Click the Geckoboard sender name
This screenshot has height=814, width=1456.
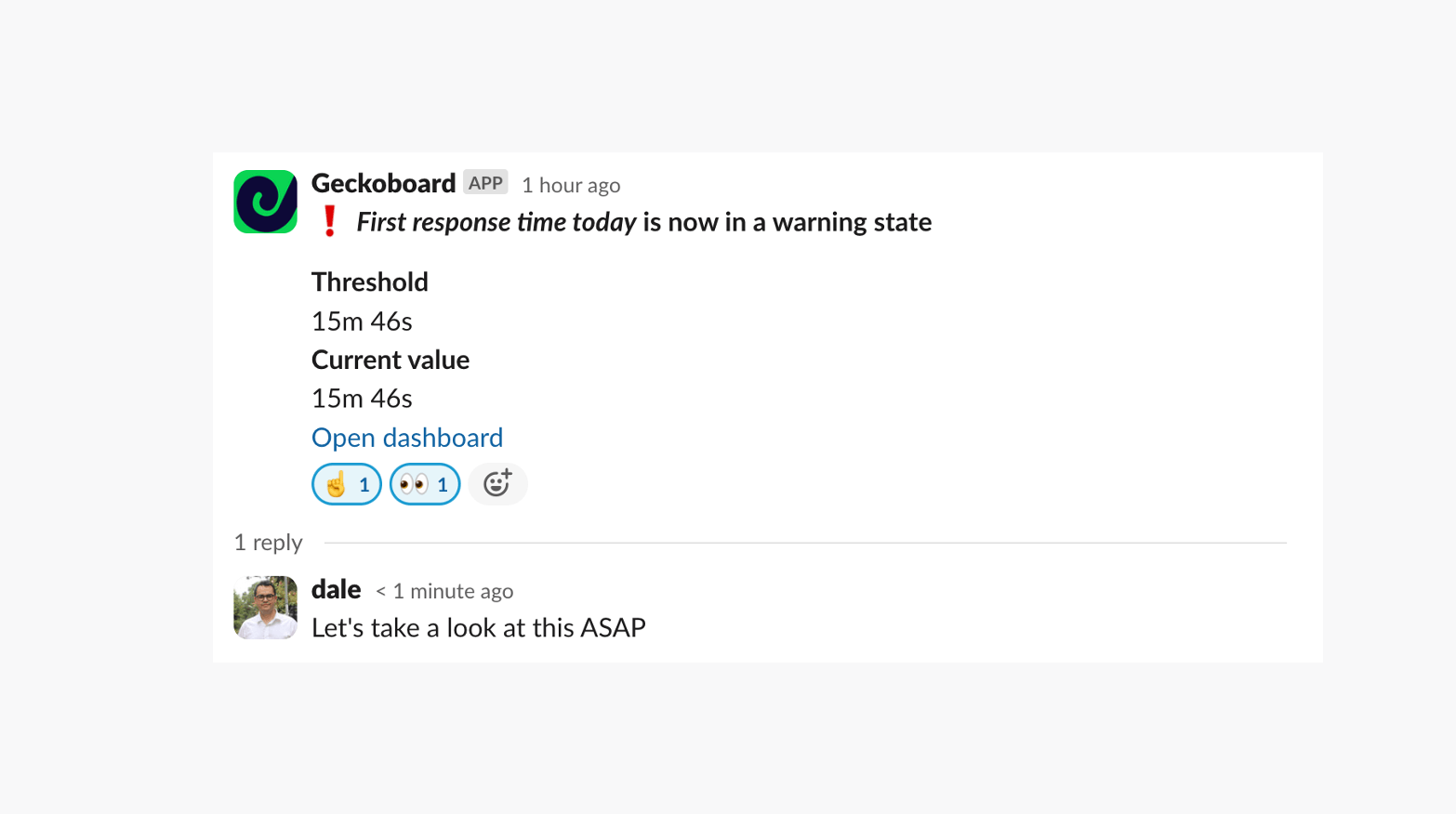[x=383, y=183]
